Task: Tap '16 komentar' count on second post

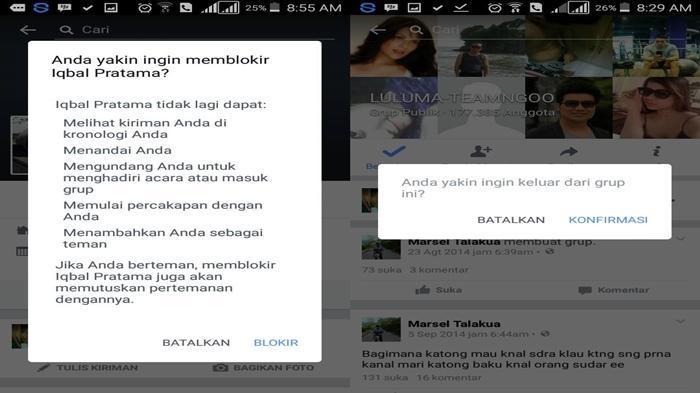Action: click(449, 378)
